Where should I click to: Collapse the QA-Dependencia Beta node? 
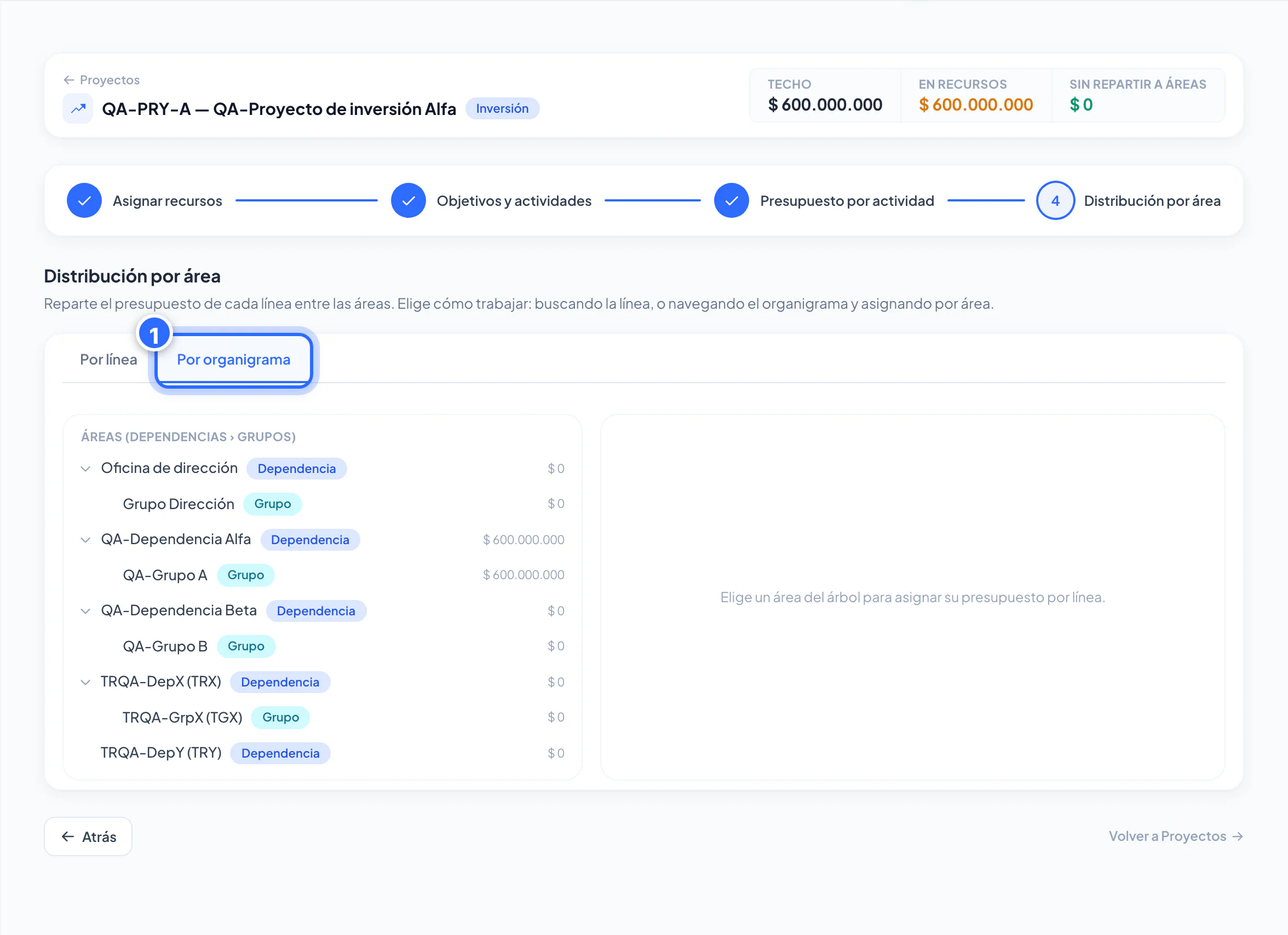[85, 611]
